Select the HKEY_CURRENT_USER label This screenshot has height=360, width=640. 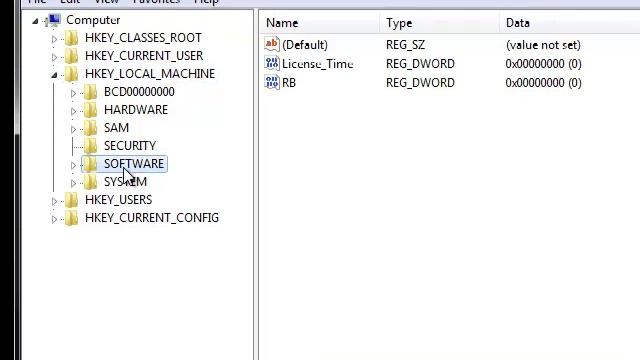144,56
